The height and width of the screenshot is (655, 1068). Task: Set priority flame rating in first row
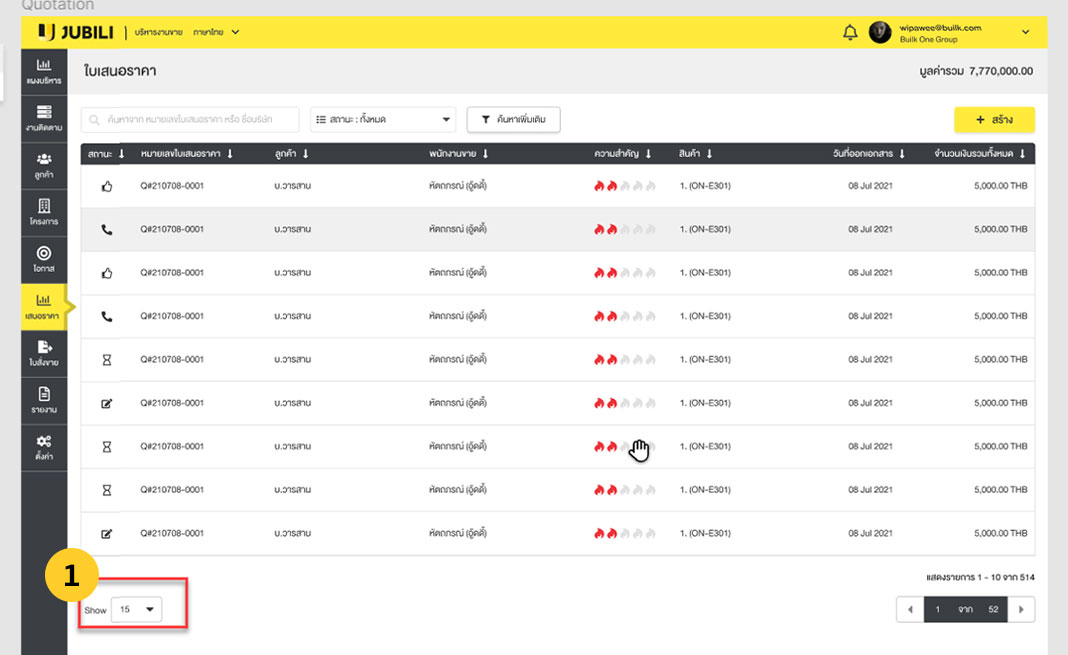[625, 186]
